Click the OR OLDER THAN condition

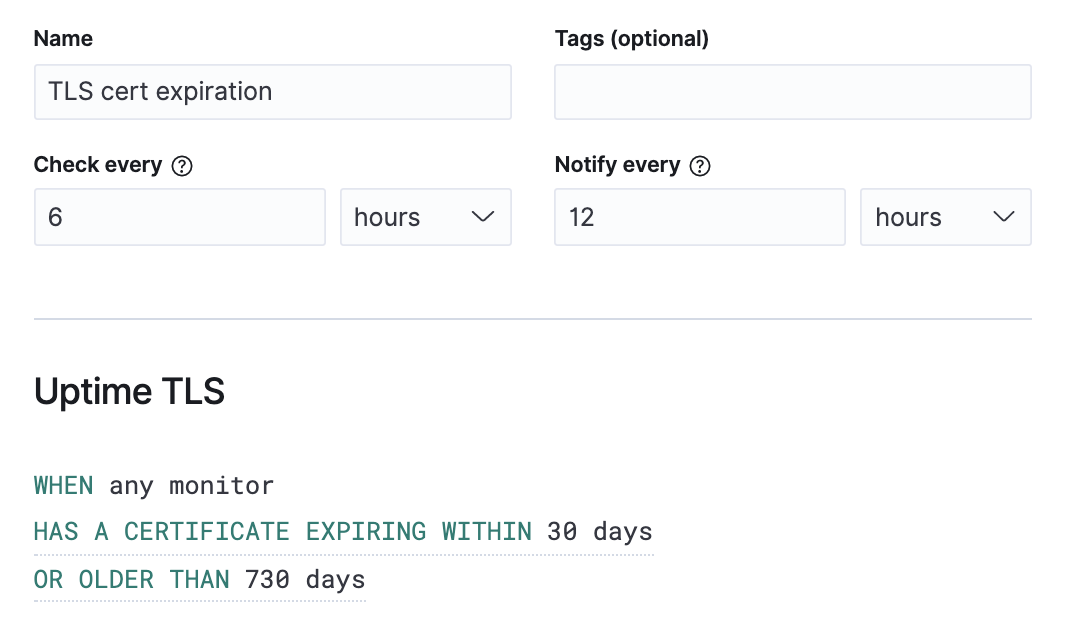[x=130, y=579]
